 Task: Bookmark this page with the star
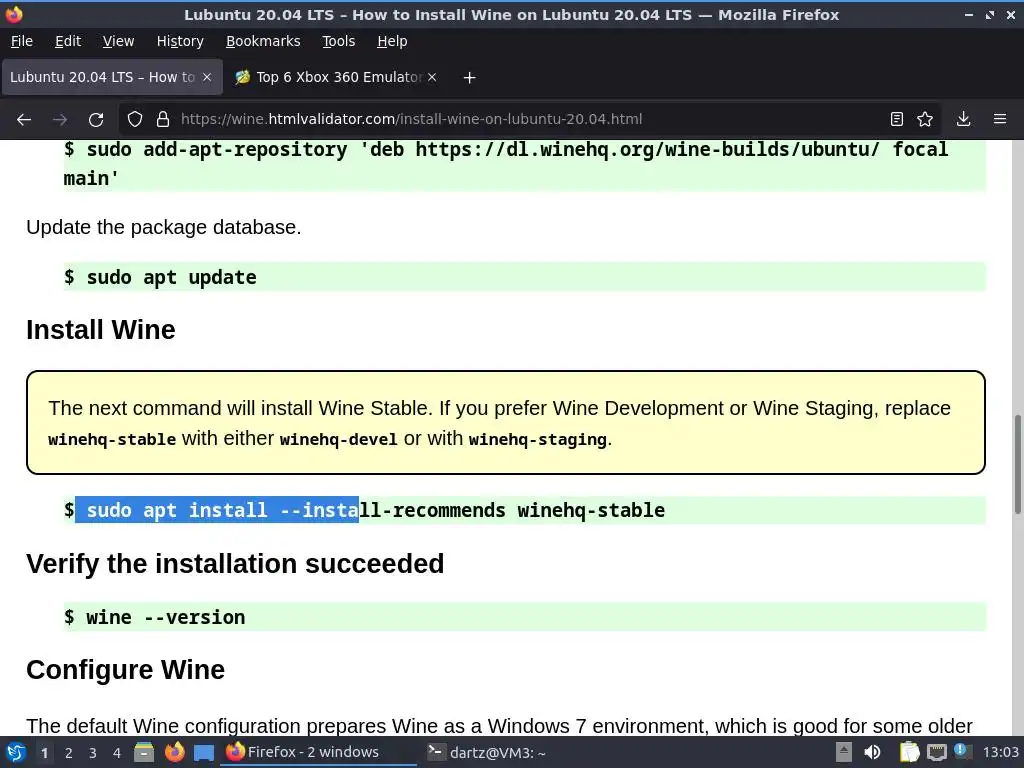point(925,119)
